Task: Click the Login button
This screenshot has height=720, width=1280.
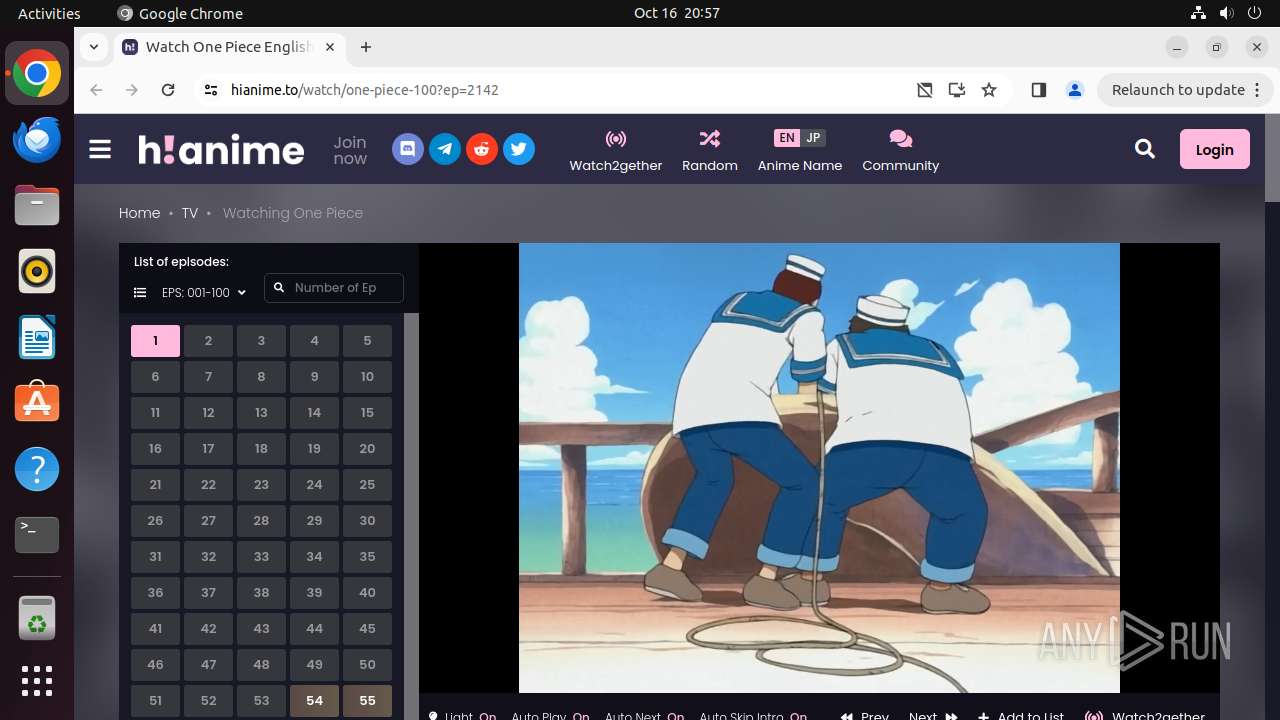Action: (1215, 149)
